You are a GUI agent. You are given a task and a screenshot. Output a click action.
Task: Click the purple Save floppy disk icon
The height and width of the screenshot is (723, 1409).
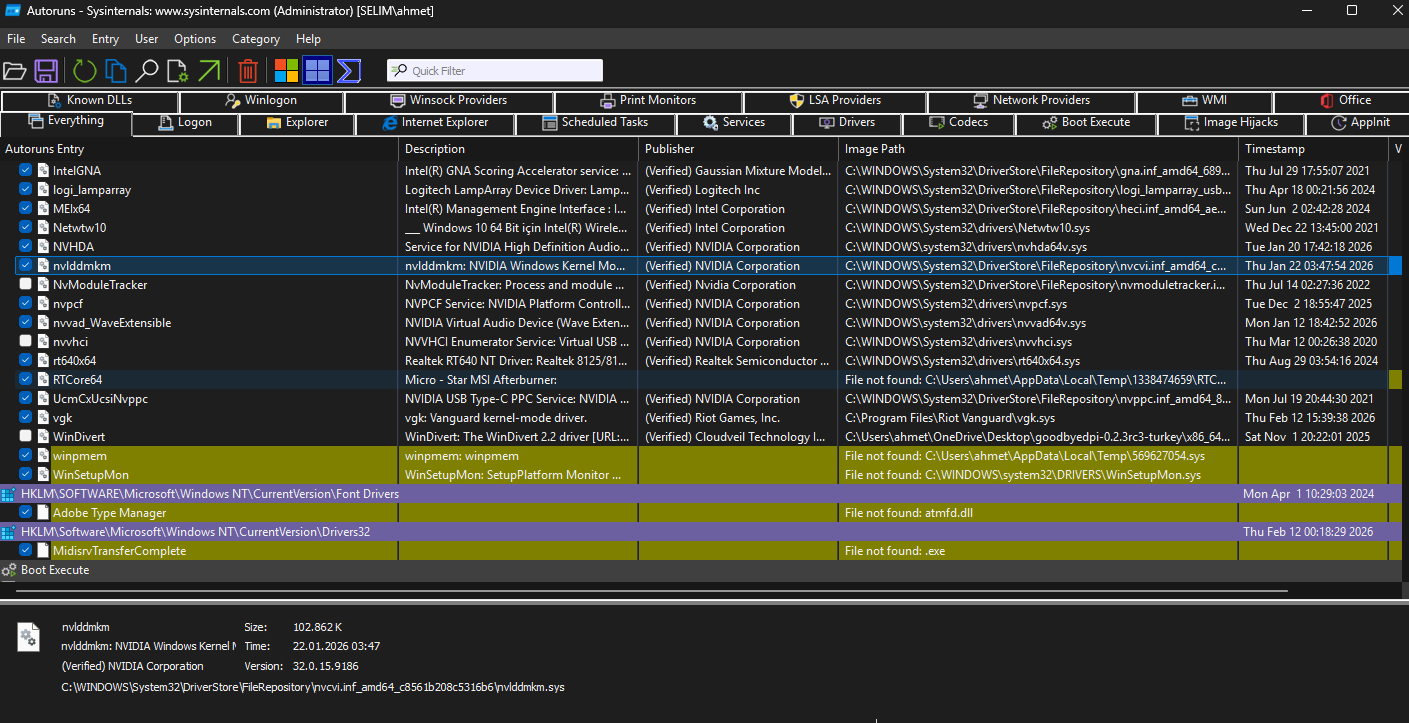pyautogui.click(x=46, y=71)
